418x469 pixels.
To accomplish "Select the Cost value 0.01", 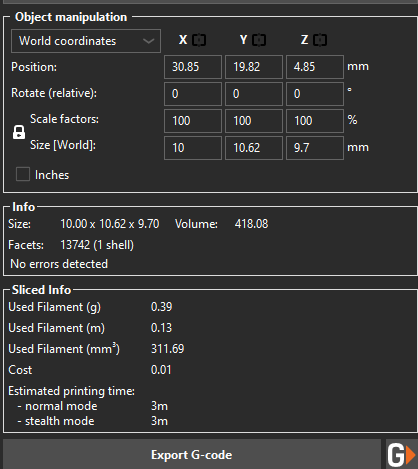I will point(161,370).
